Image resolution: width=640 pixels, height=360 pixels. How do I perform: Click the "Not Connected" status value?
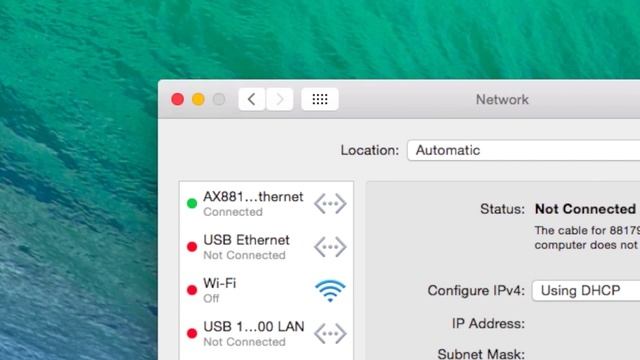pyautogui.click(x=585, y=209)
